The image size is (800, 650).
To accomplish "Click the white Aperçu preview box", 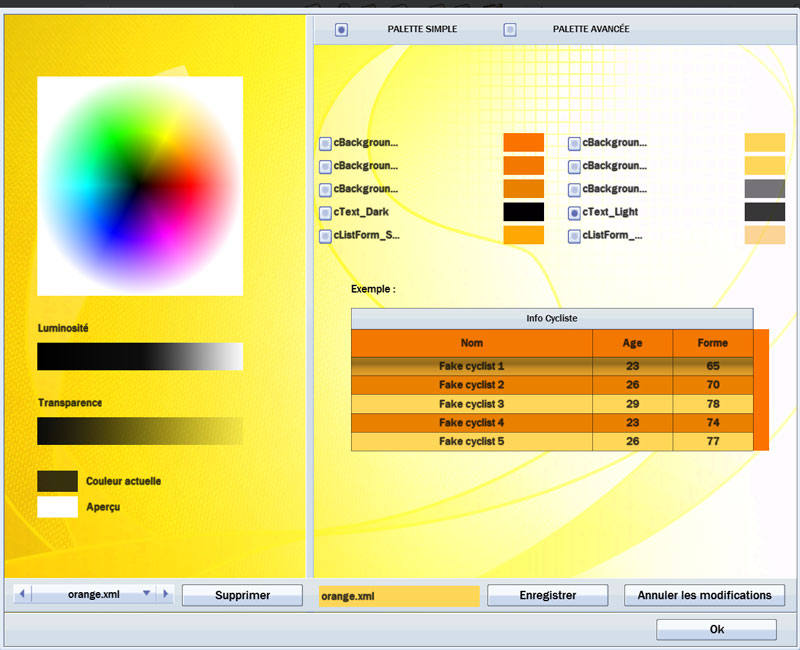I will (x=57, y=507).
